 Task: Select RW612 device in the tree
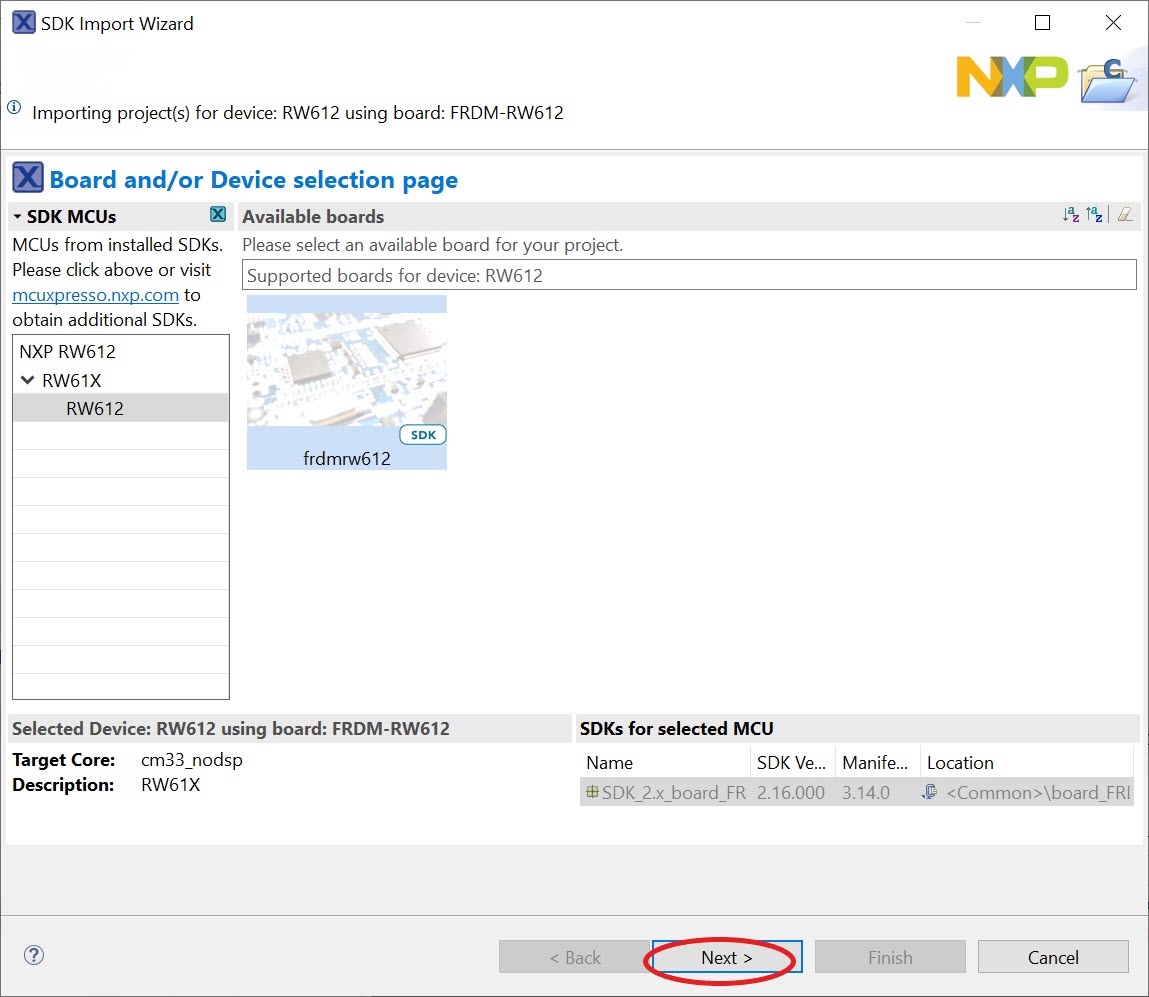[x=95, y=408]
